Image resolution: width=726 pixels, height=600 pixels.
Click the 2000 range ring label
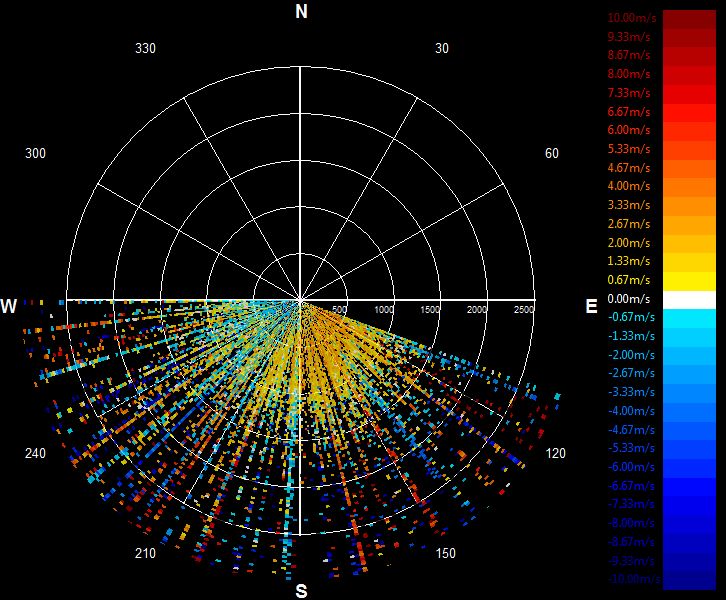[476, 310]
